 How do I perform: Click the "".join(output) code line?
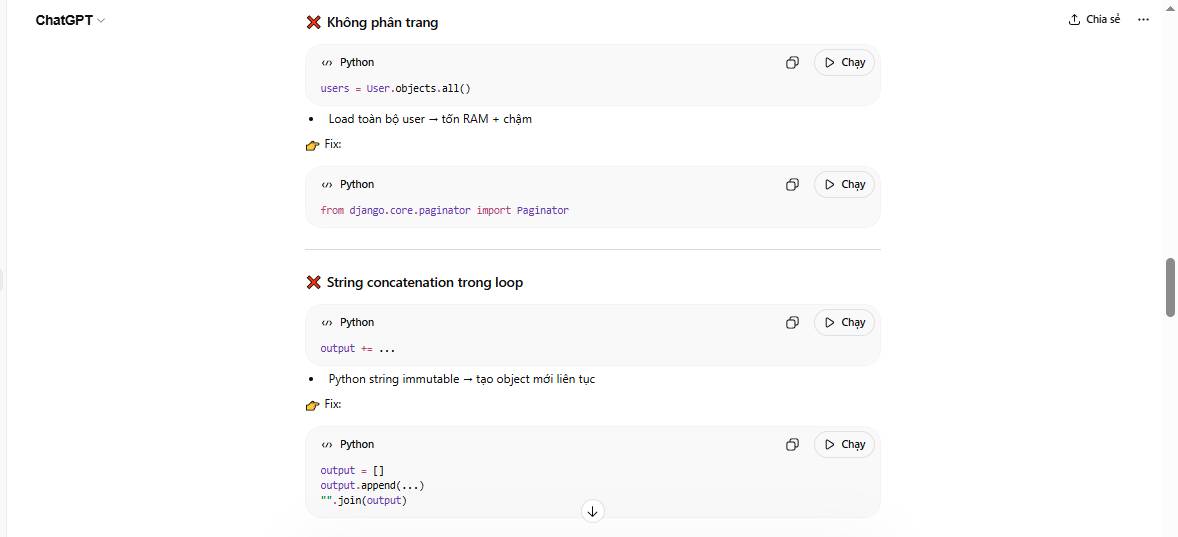(x=364, y=500)
